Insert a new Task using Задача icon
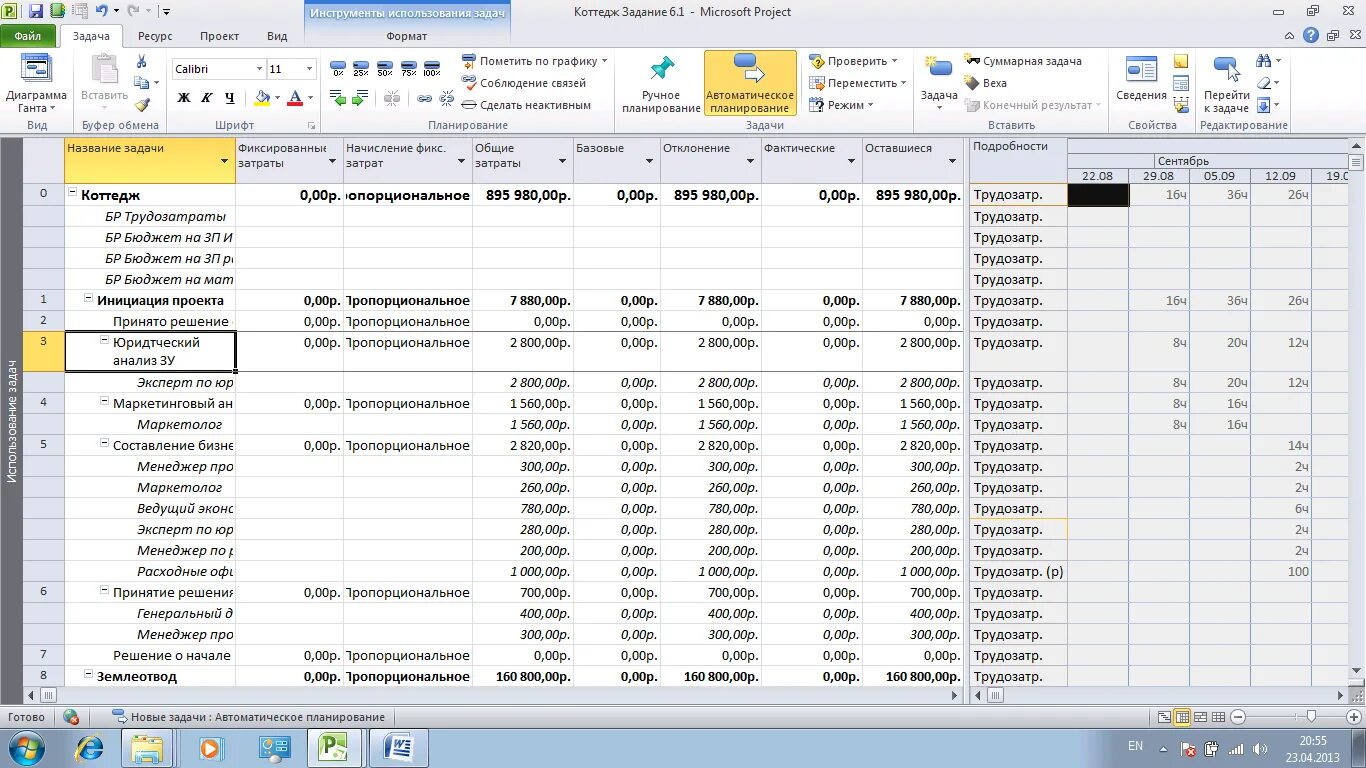Viewport: 1366px width, 768px height. 939,80
